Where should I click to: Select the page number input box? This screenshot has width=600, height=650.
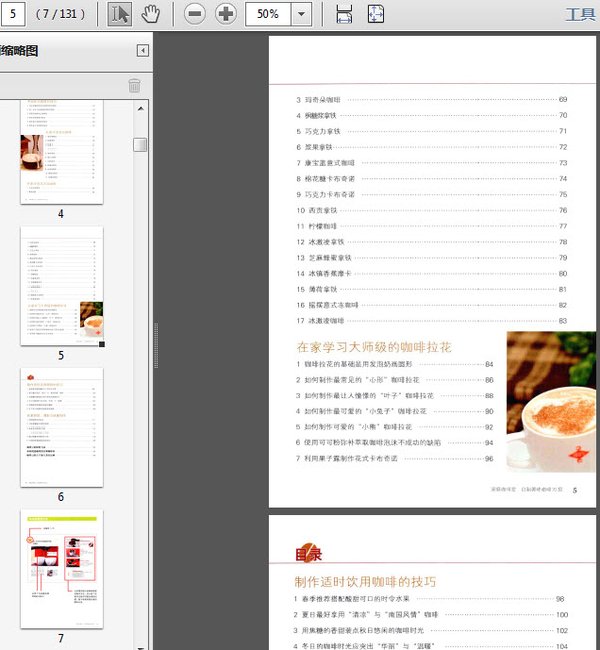pos(12,14)
